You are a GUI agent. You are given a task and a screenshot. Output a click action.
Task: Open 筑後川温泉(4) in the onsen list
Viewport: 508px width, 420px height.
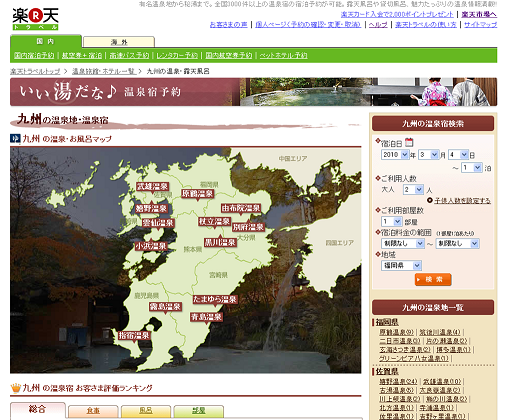pos(440,332)
